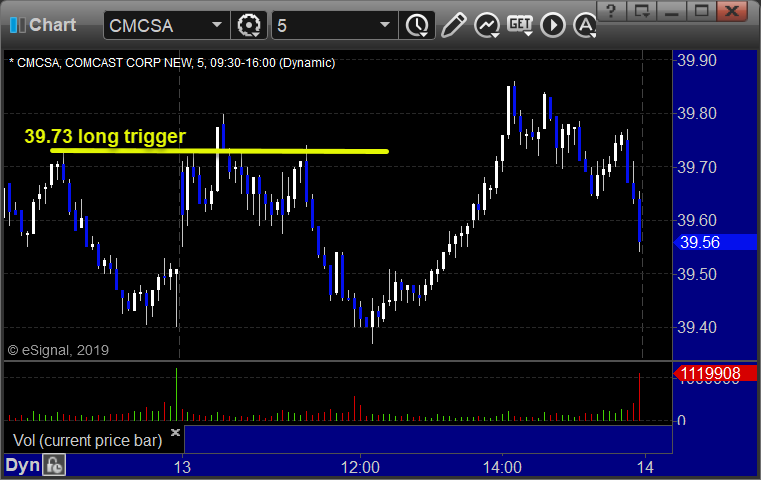Toggle the Dyn lock icon

[54, 465]
